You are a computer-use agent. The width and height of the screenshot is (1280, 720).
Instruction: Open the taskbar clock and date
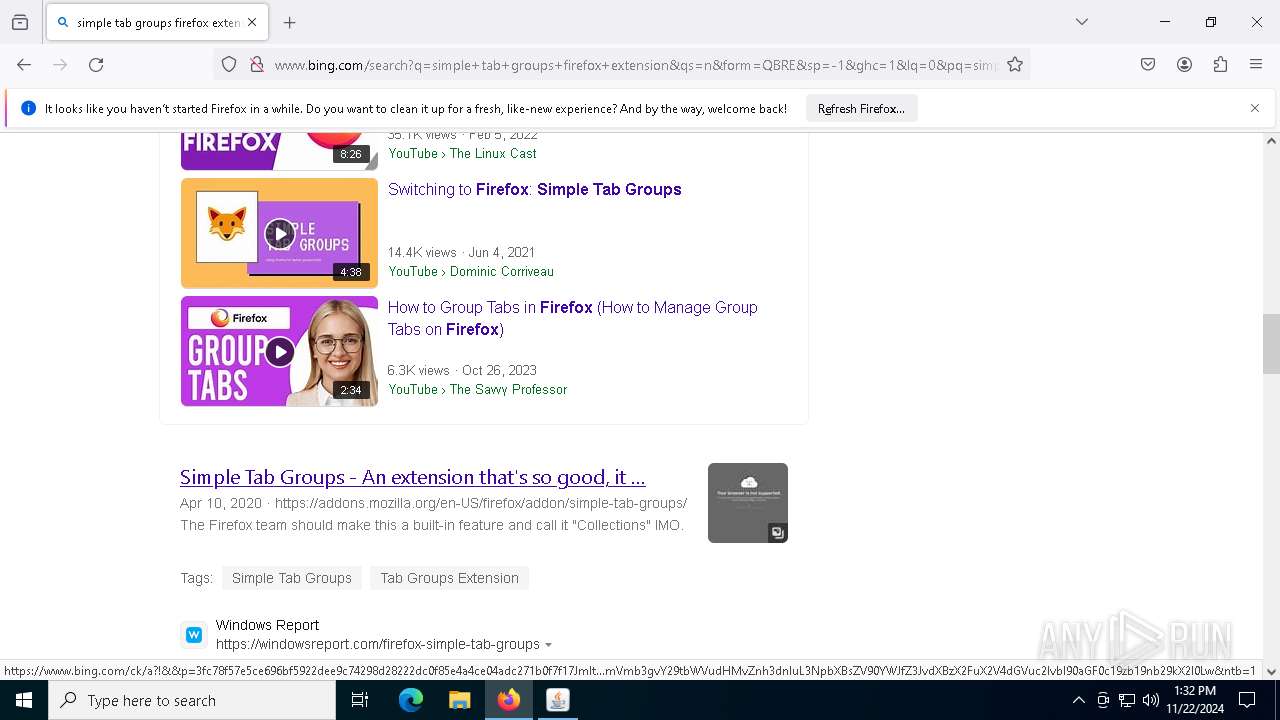[x=1195, y=700]
